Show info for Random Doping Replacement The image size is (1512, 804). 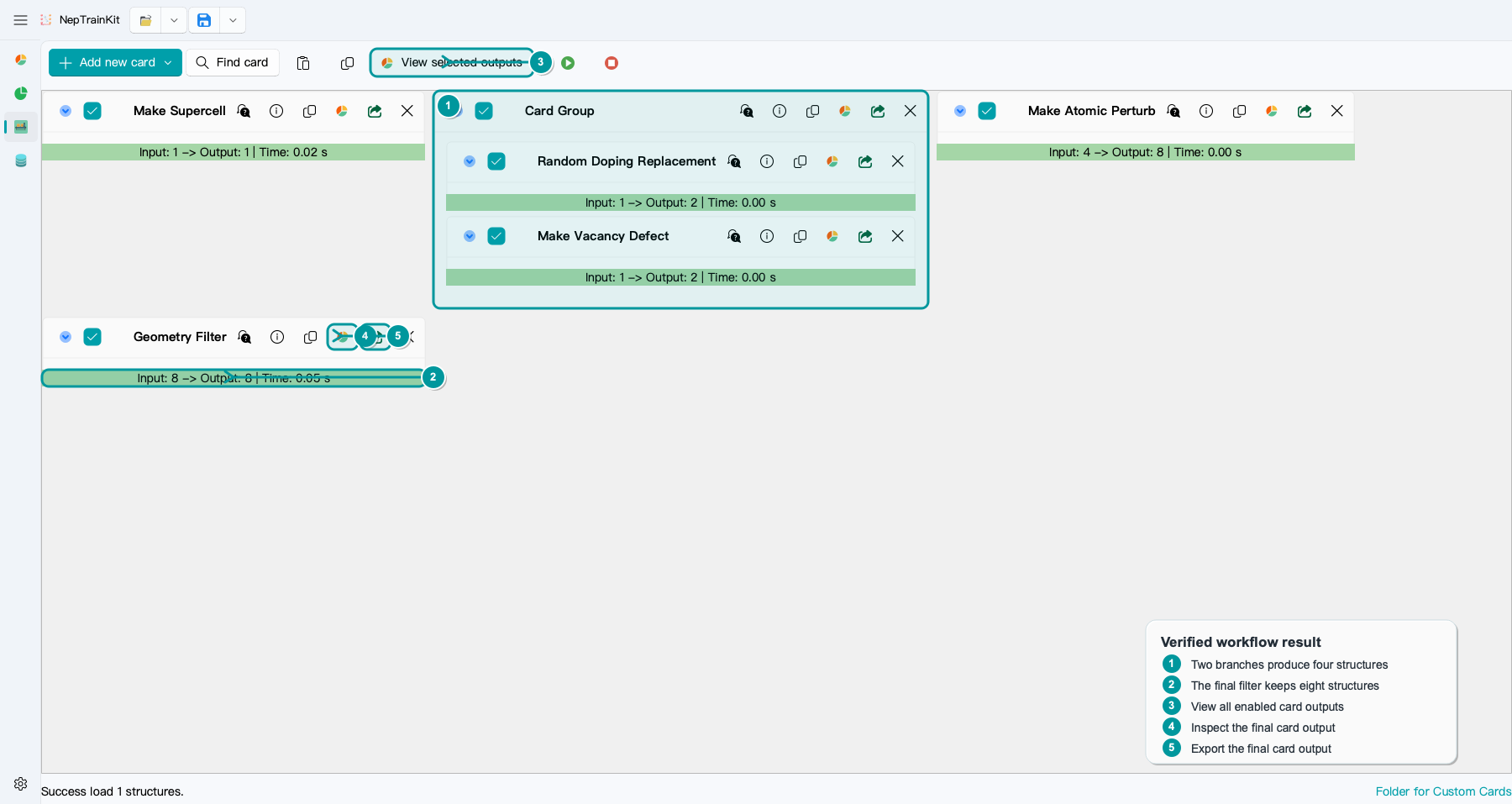[x=767, y=161]
